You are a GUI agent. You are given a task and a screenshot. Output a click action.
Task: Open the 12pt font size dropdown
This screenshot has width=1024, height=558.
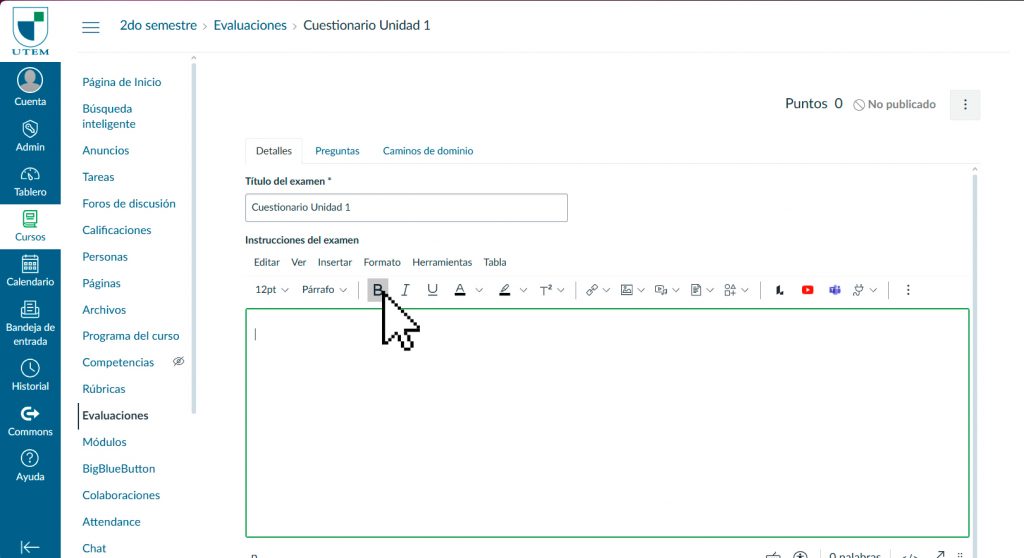click(x=271, y=290)
